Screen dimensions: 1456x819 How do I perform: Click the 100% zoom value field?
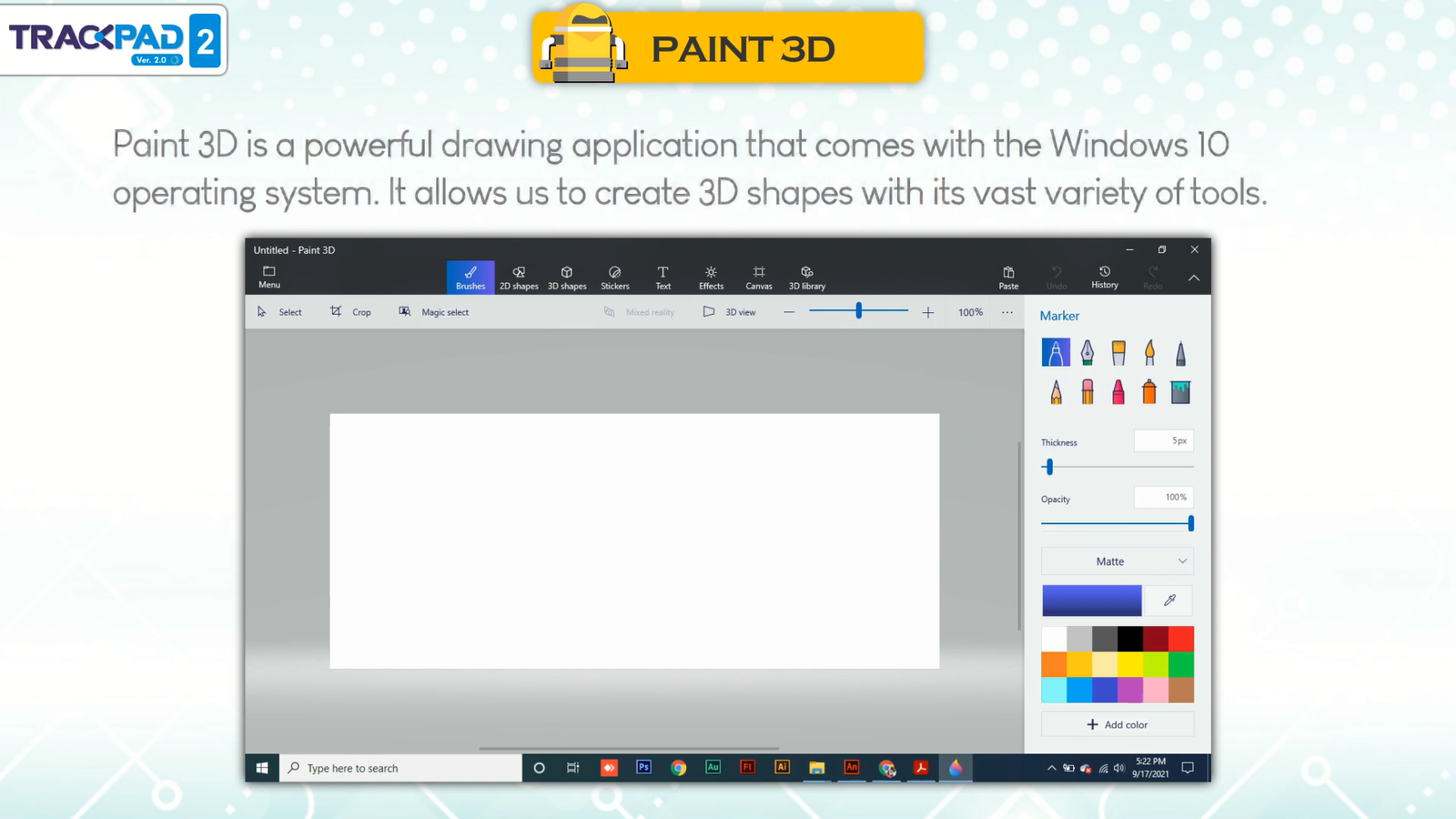(970, 312)
